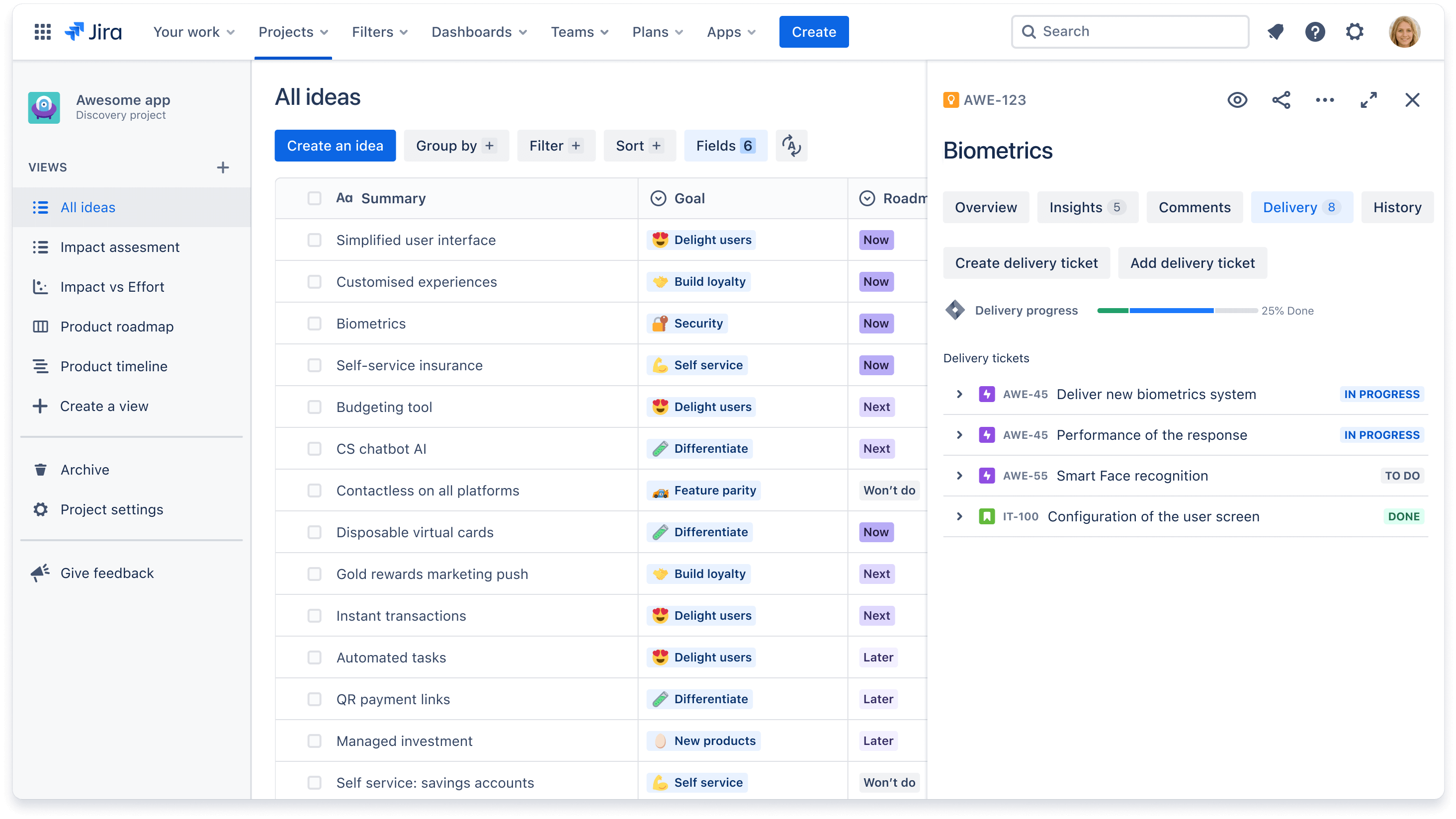Expand the AWE-55 Smart Face recognition ticket

point(959,476)
